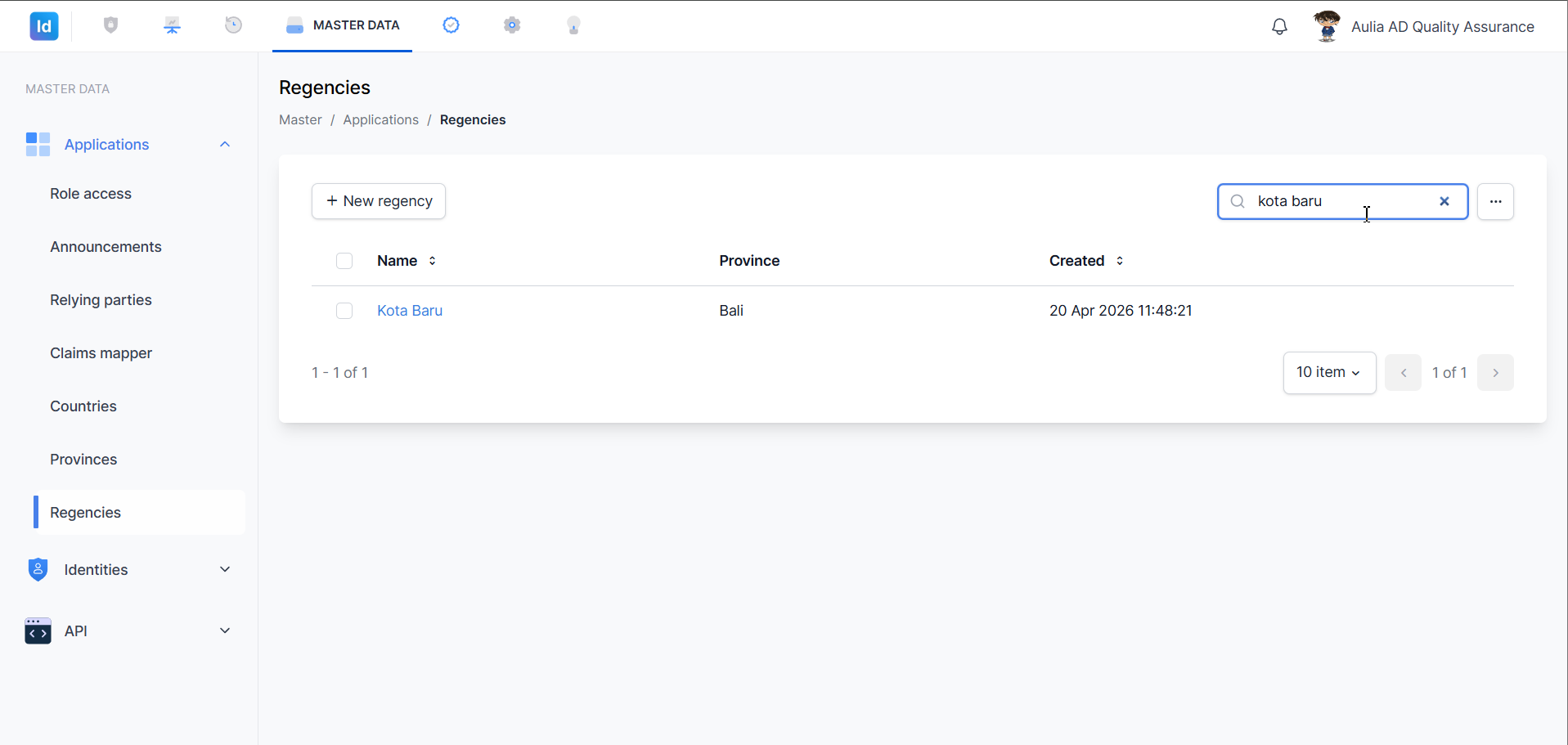Tick the checkbox for Kota Baru row
Image resolution: width=1568 pixels, height=745 pixels.
coord(344,311)
